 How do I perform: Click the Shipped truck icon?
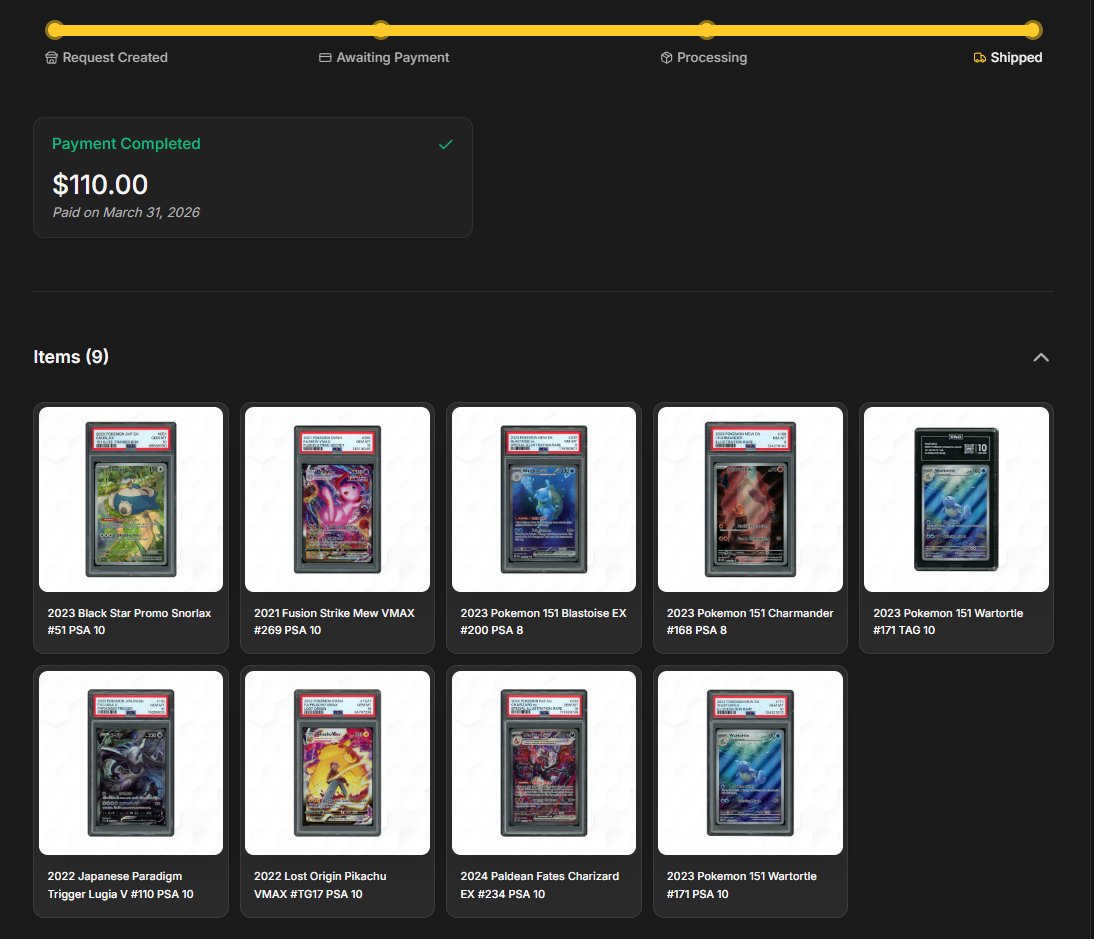(980, 58)
